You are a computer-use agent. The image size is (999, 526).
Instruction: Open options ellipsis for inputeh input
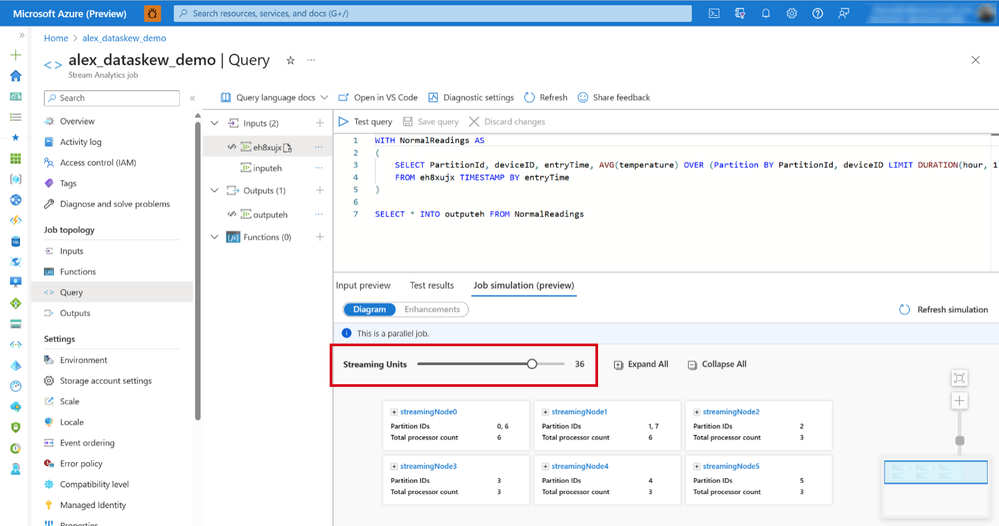[x=319, y=168]
